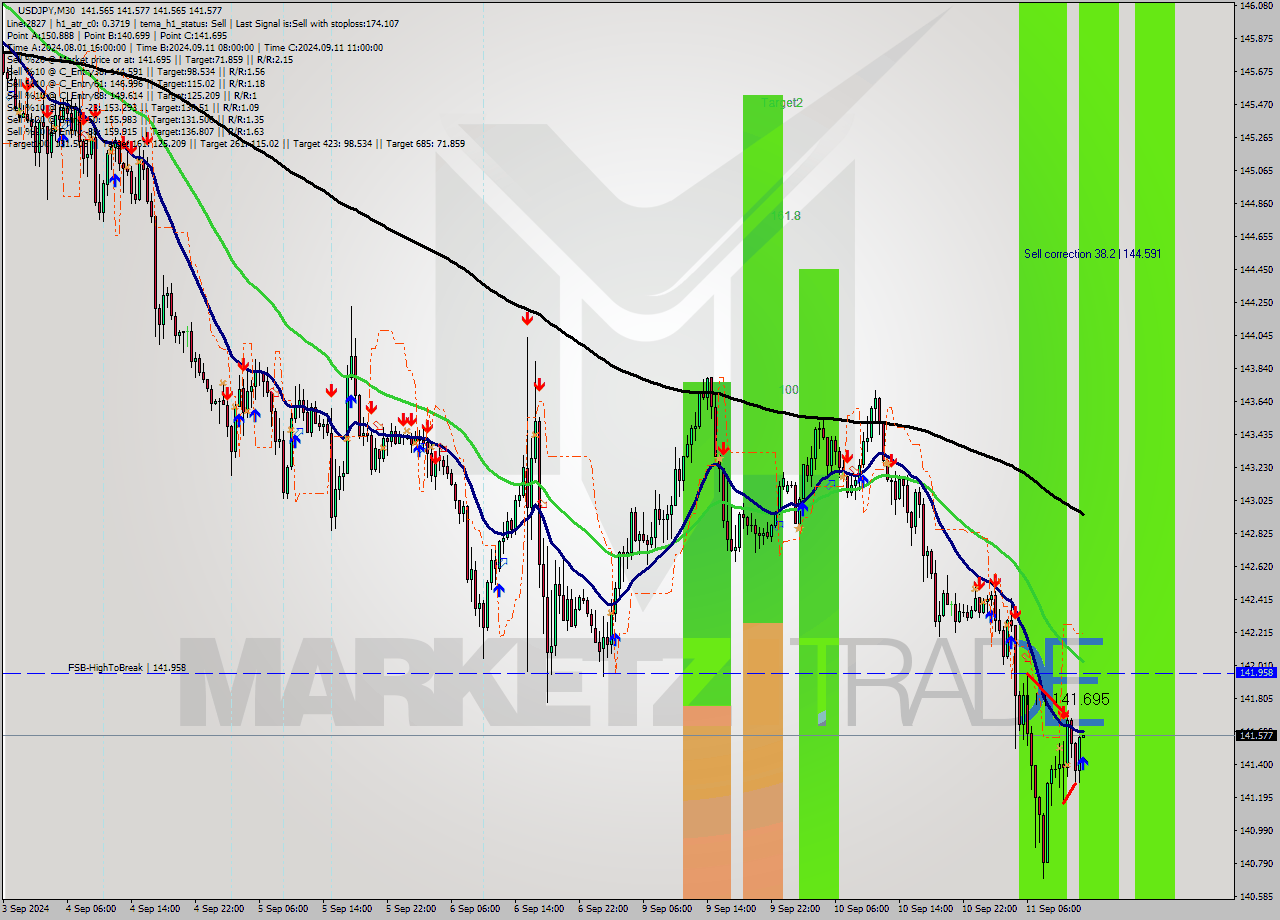The width and height of the screenshot is (1280, 920).
Task: Click the red sell arrow at the 9 Sep 14:00 peak
Action: 722,449
